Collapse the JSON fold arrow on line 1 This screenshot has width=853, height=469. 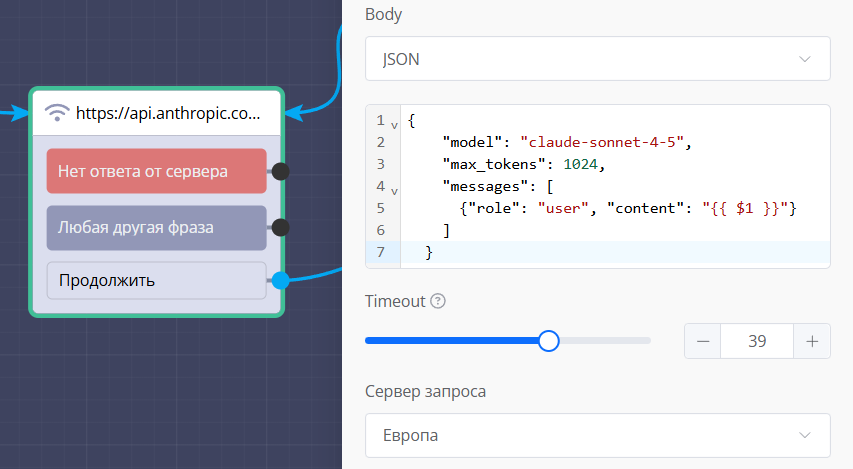[394, 124]
